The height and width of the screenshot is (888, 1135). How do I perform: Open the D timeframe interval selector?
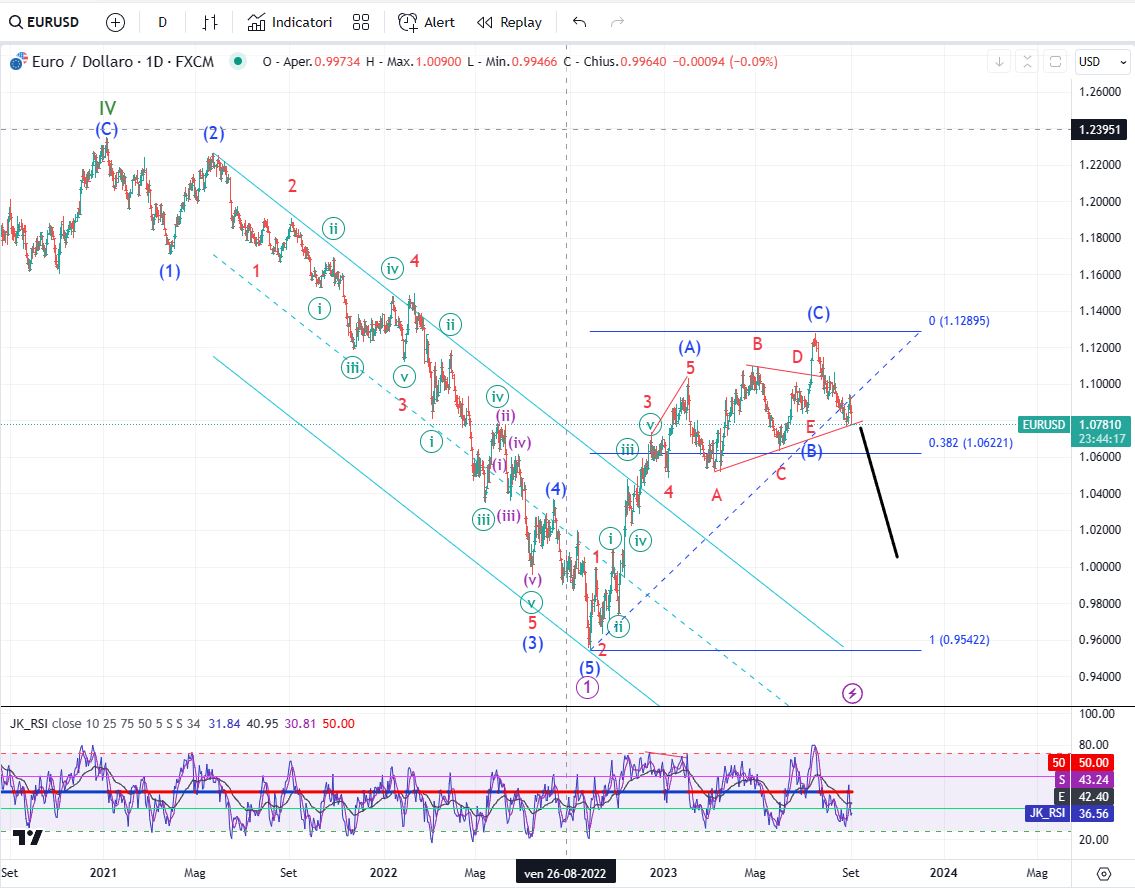click(x=162, y=22)
